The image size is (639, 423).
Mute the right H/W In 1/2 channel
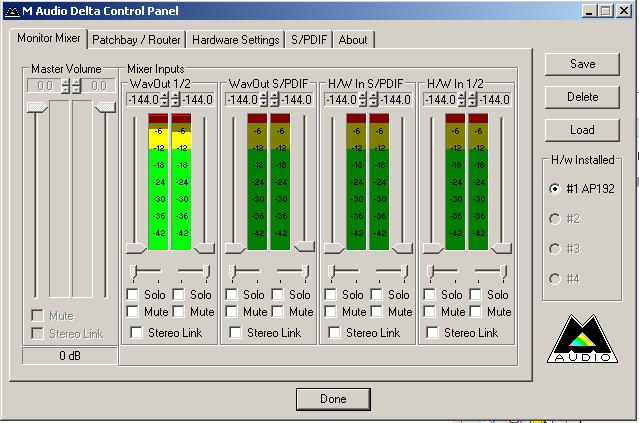(476, 311)
